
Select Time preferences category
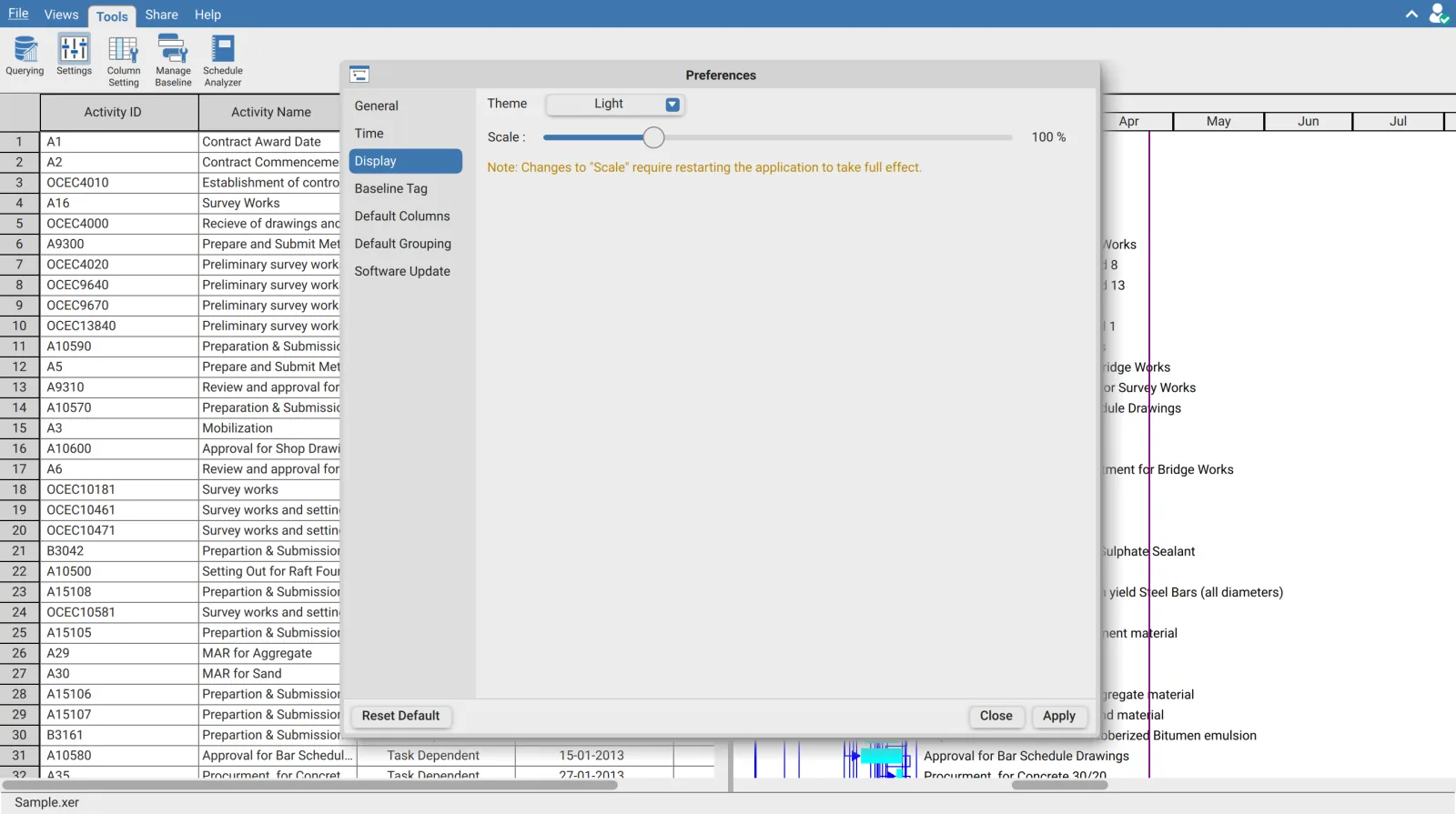[406, 134]
